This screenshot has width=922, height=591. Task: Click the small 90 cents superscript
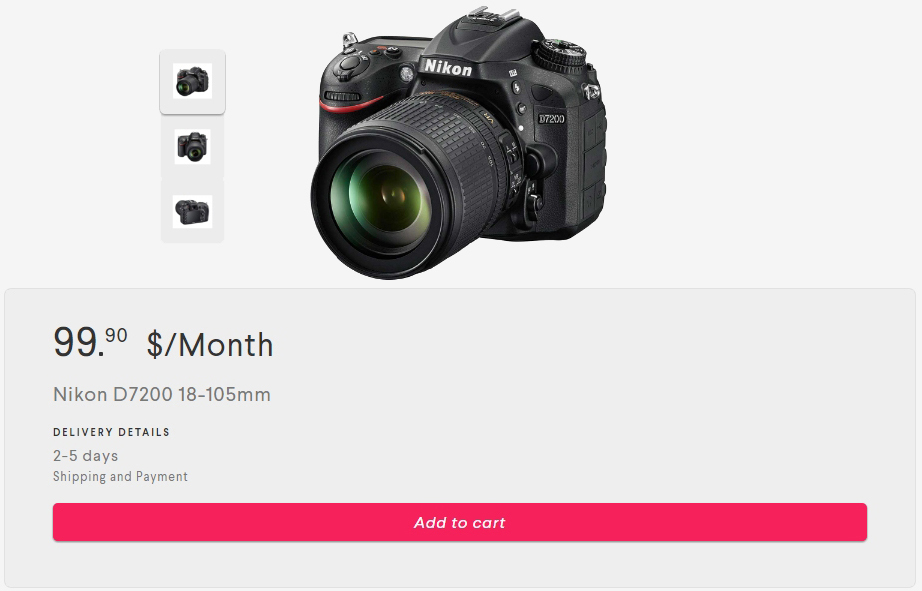click(116, 335)
